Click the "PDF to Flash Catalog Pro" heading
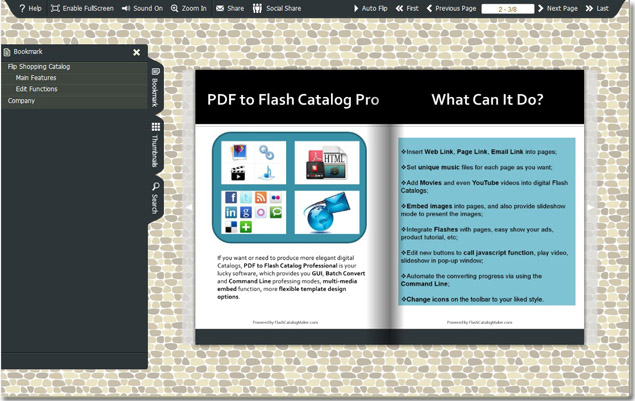 coord(293,100)
